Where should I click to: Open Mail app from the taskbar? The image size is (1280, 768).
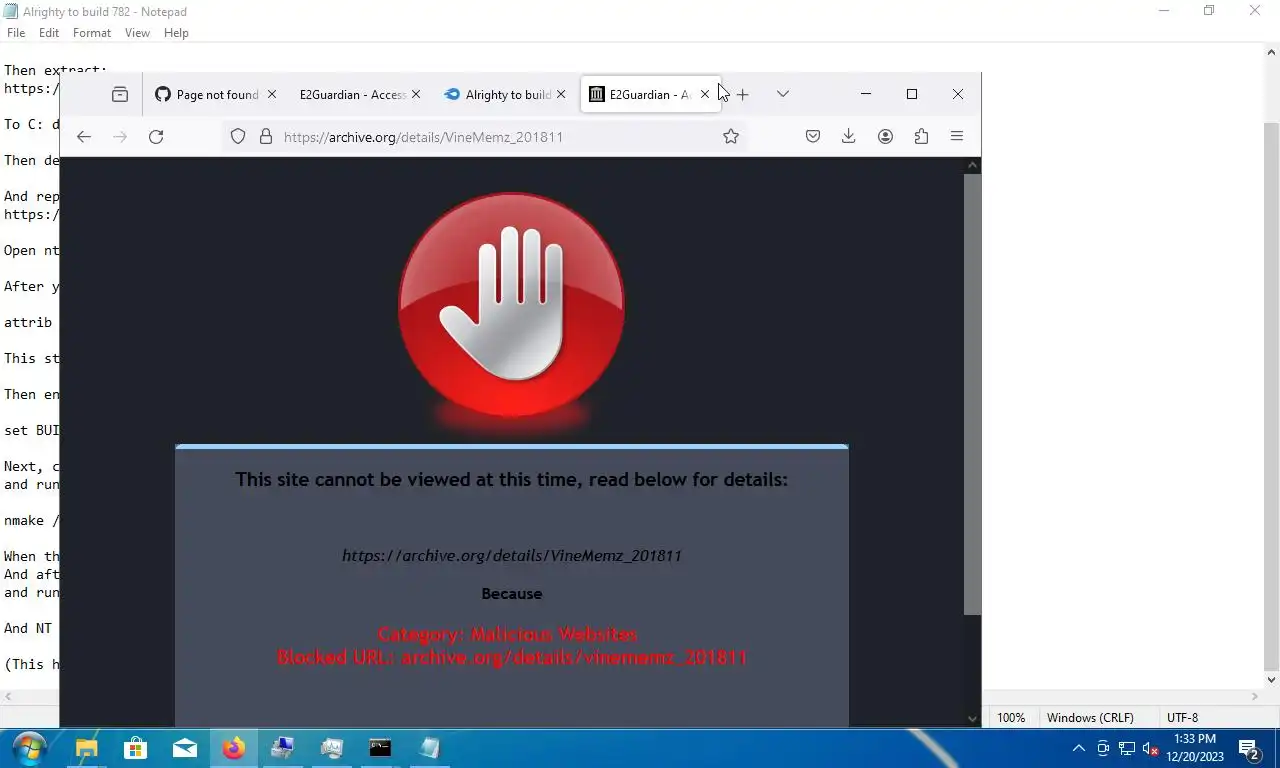point(185,748)
